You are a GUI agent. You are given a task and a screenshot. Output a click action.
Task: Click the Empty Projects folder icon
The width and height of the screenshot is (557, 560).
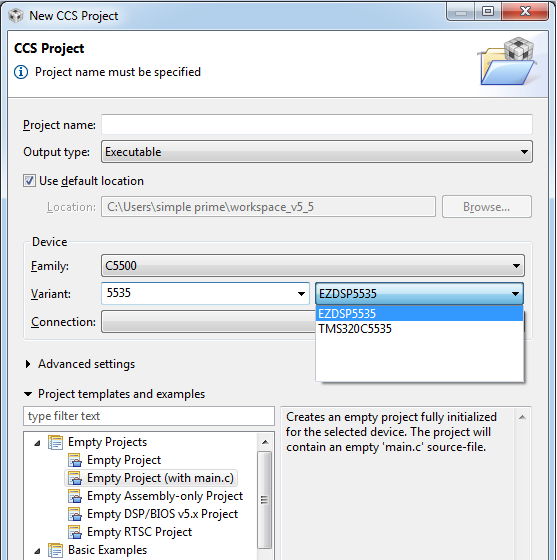pos(55,442)
